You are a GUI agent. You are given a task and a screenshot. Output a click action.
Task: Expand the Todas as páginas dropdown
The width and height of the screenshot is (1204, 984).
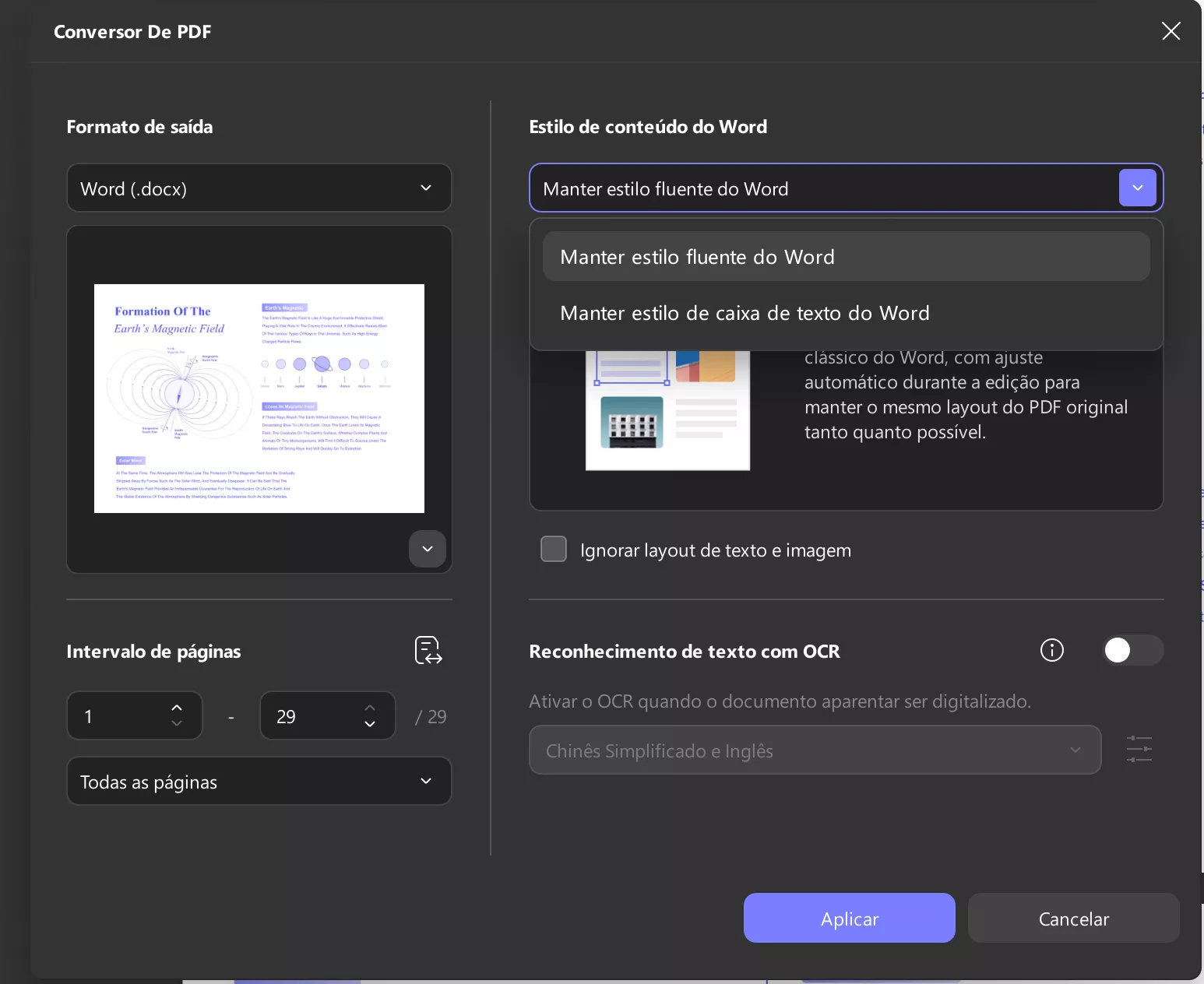coord(259,782)
